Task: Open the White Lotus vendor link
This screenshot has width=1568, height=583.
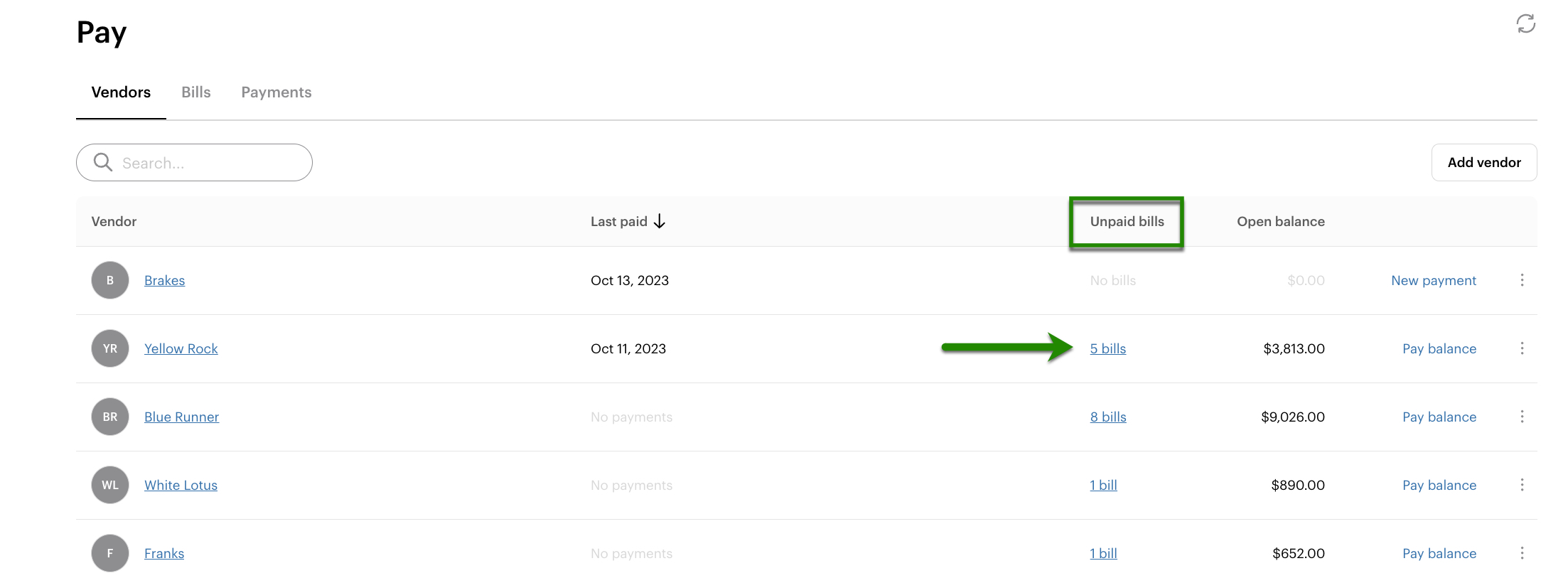Action: (181, 485)
